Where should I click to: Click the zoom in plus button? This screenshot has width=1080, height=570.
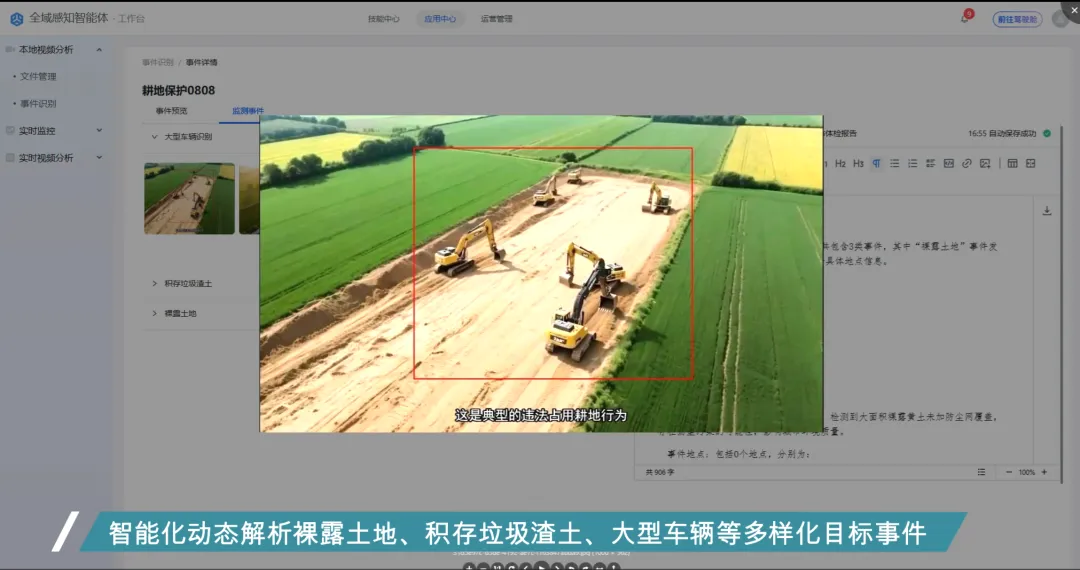(x=1044, y=472)
